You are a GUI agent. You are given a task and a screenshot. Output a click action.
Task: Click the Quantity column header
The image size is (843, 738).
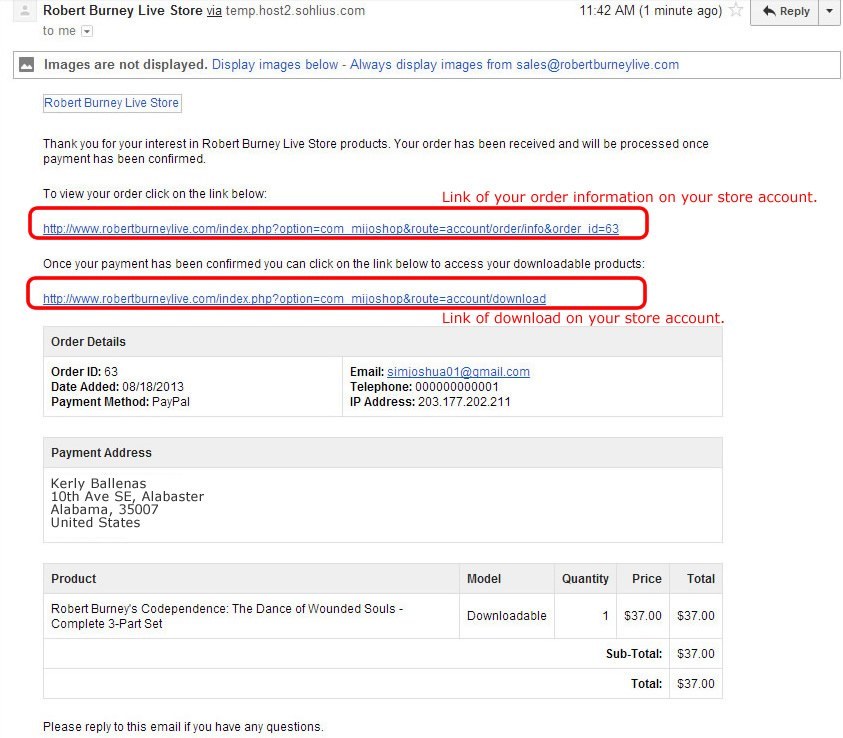click(585, 578)
